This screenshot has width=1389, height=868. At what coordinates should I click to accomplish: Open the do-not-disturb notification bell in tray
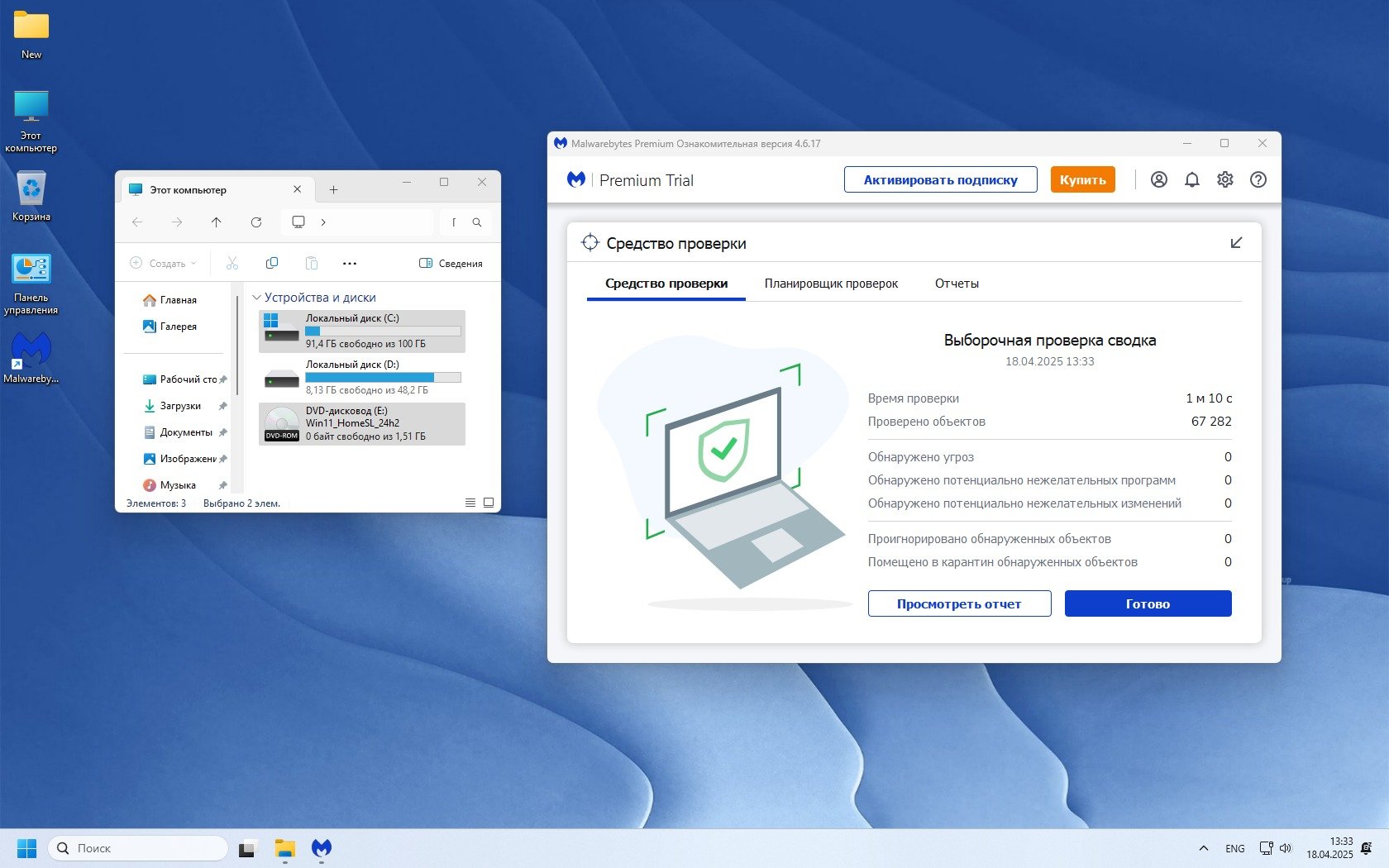(x=1367, y=848)
